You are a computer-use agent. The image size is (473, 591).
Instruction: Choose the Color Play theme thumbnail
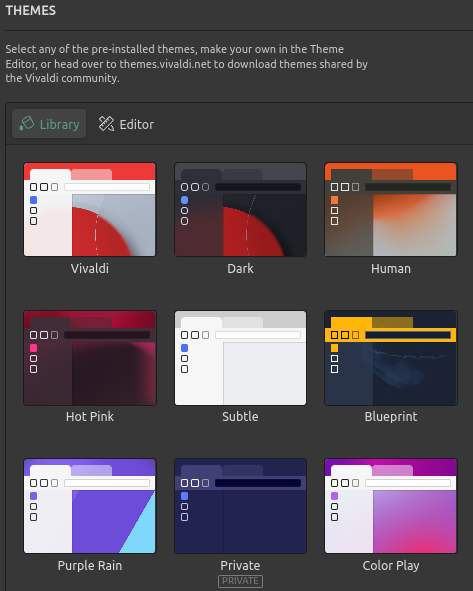(391, 506)
